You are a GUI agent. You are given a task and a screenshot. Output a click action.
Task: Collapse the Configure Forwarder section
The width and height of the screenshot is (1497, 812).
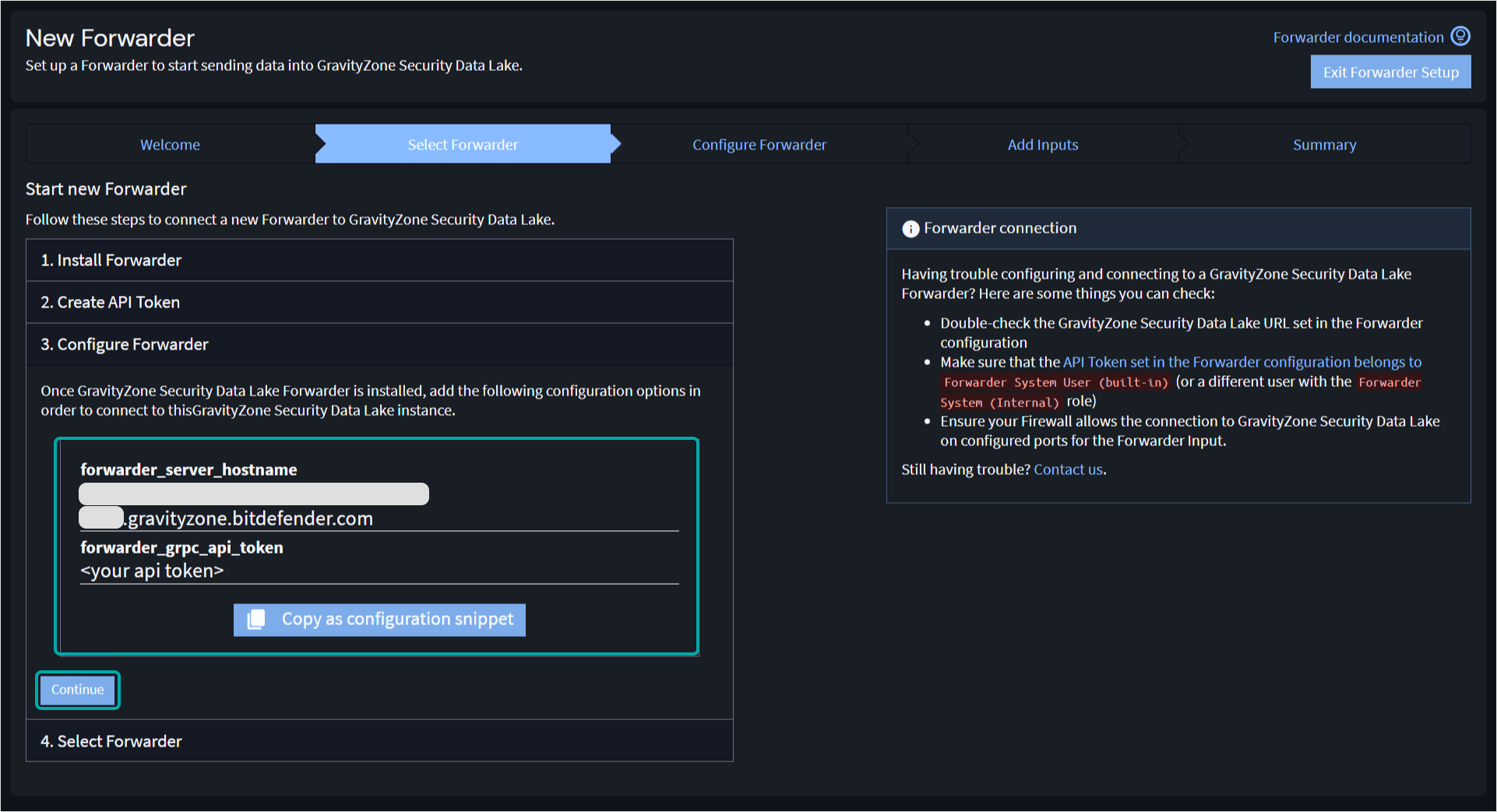point(379,343)
